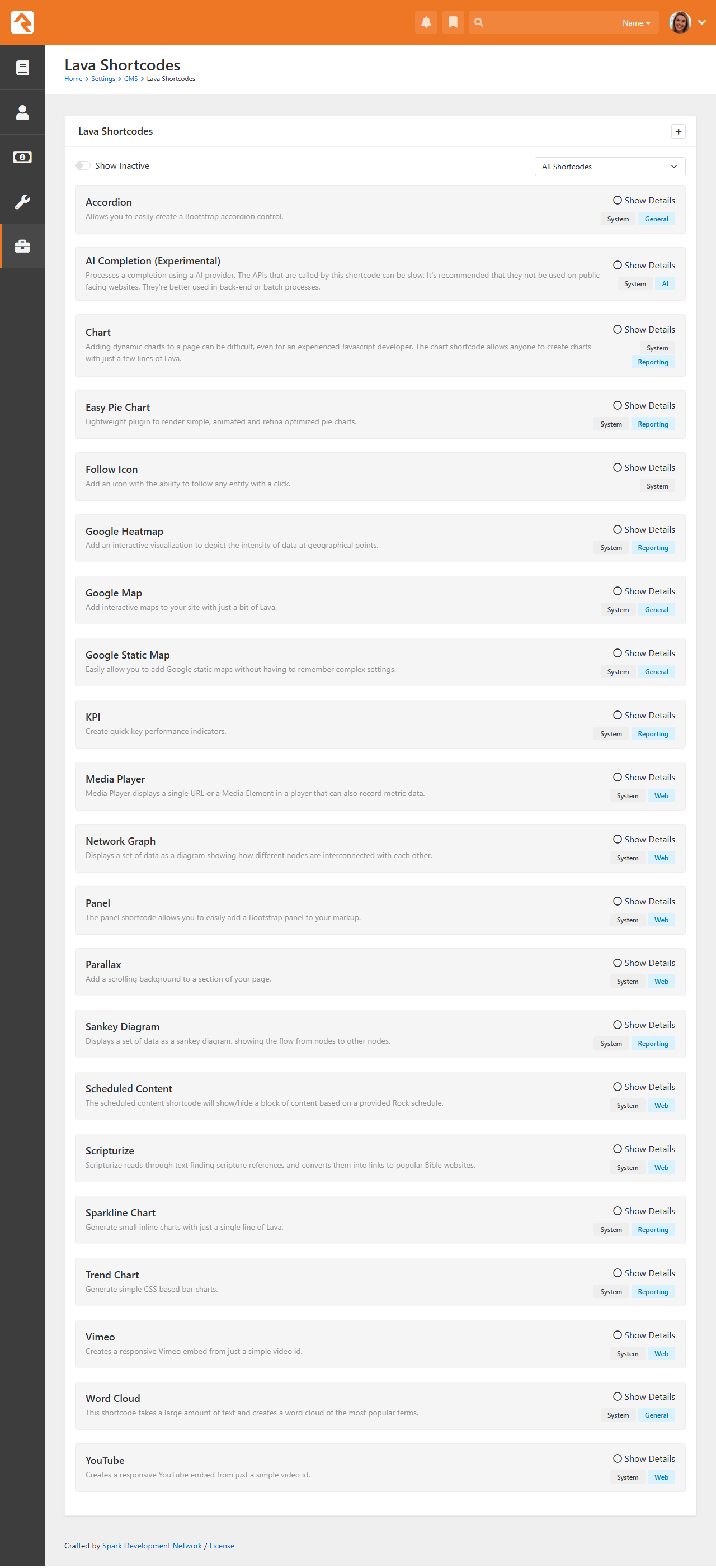
Task: Open the wrench tools sidebar icon
Action: coord(22,201)
